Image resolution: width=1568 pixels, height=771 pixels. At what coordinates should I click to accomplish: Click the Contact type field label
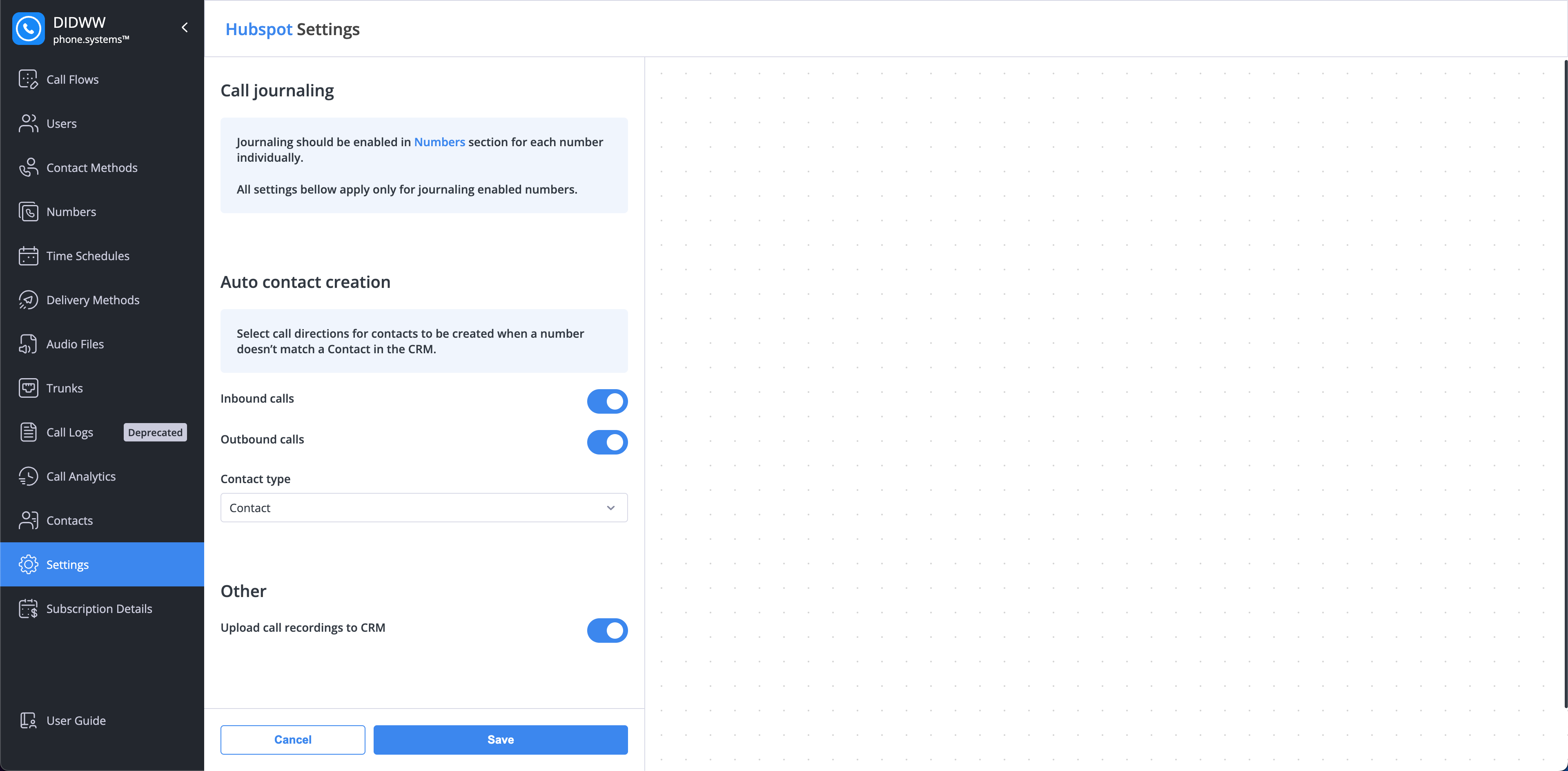256,479
